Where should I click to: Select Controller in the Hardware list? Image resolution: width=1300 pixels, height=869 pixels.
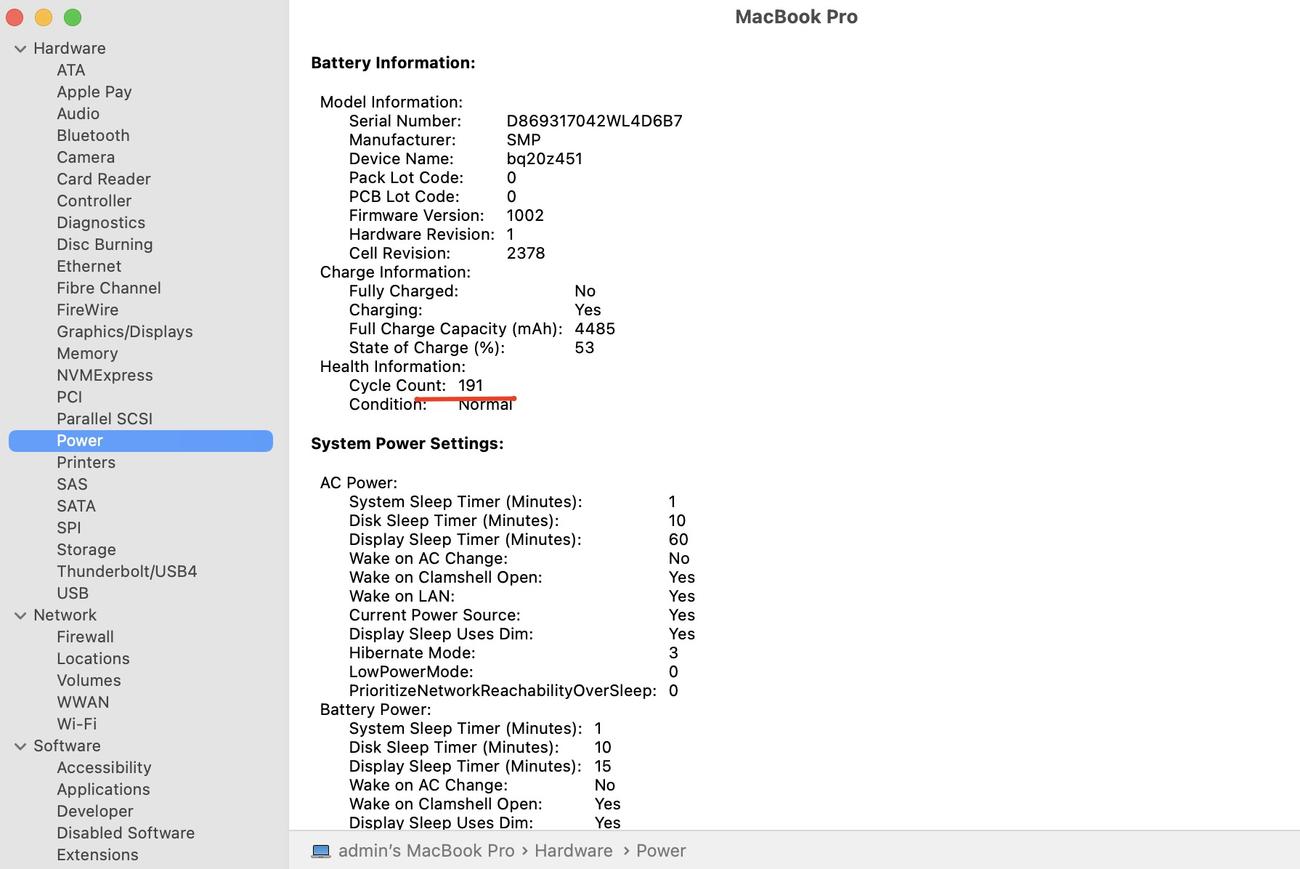(94, 201)
